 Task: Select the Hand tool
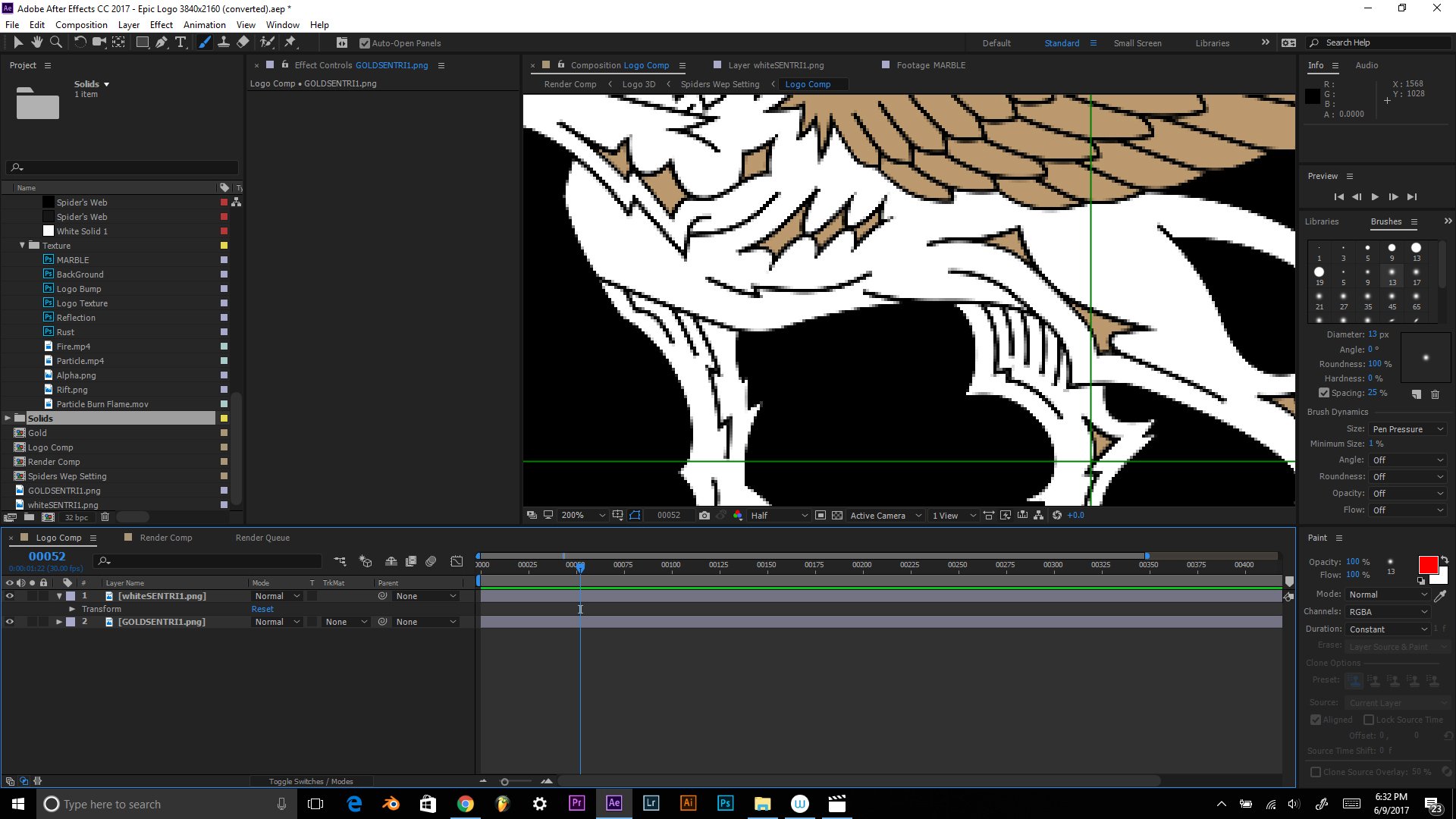click(x=36, y=42)
